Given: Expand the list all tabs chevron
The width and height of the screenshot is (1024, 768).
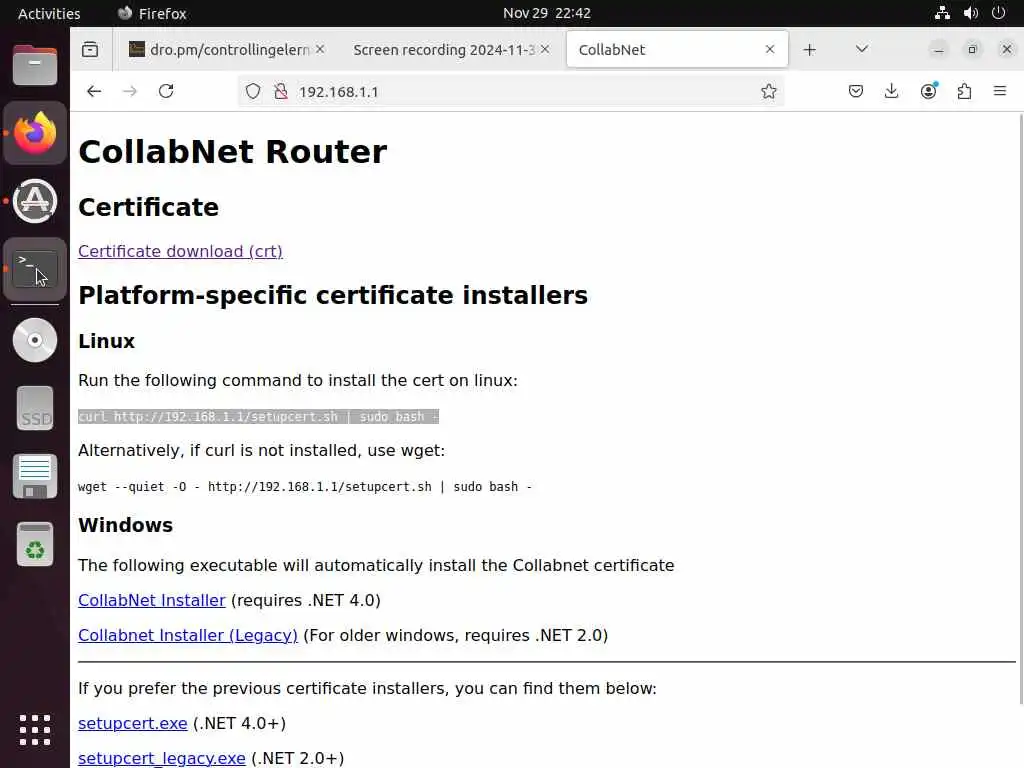Looking at the screenshot, I should tap(861, 49).
